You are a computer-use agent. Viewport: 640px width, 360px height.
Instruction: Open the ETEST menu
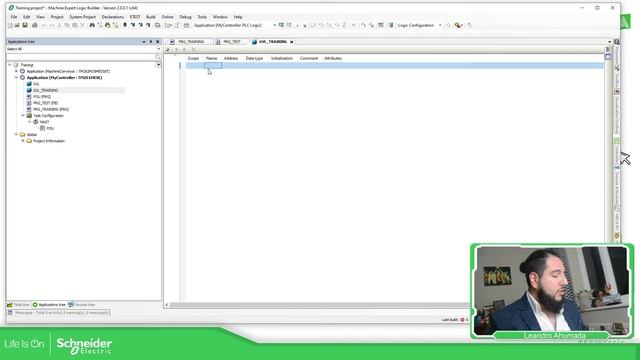(135, 17)
